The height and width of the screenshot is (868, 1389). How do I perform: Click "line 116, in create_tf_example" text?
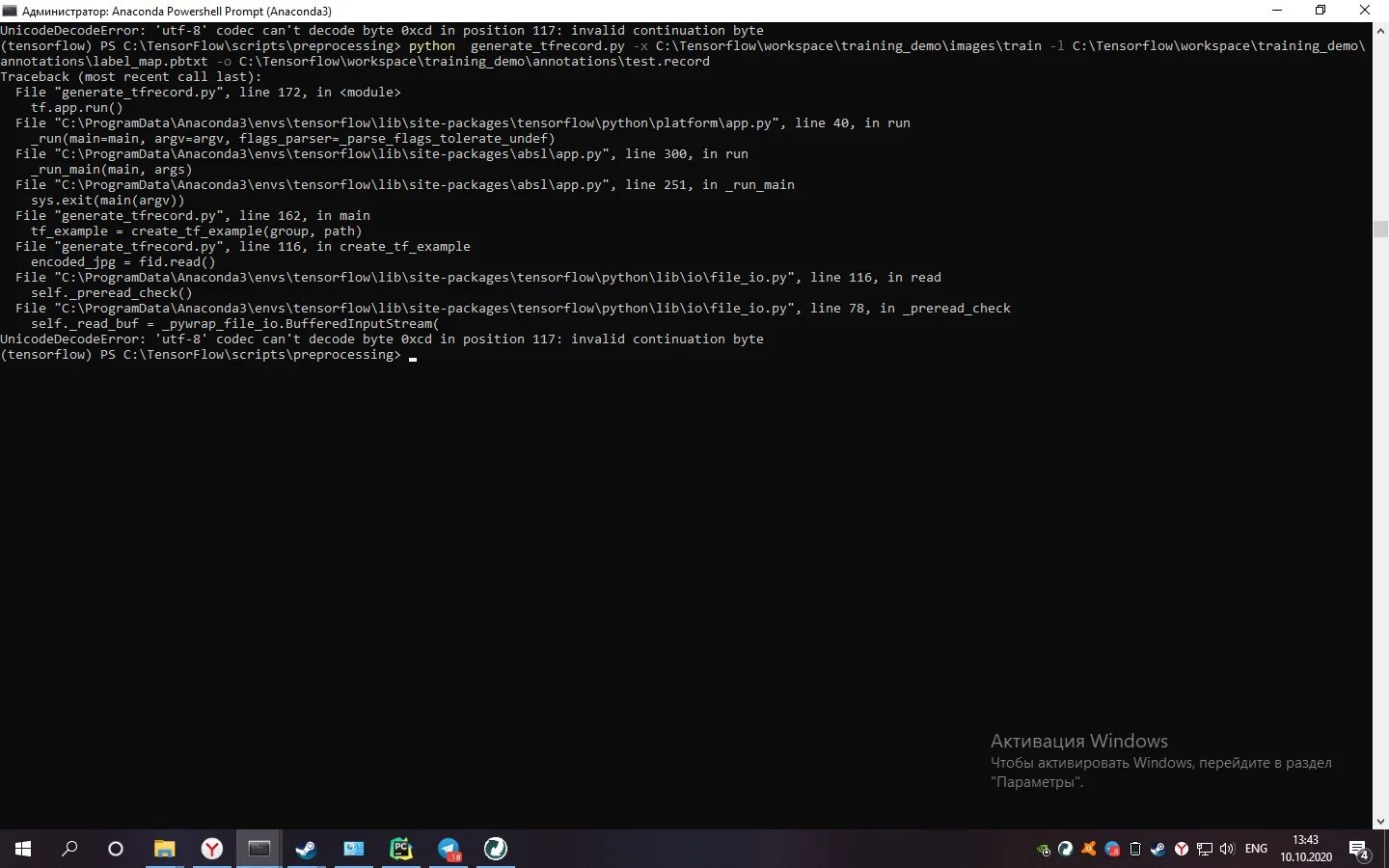click(x=355, y=246)
